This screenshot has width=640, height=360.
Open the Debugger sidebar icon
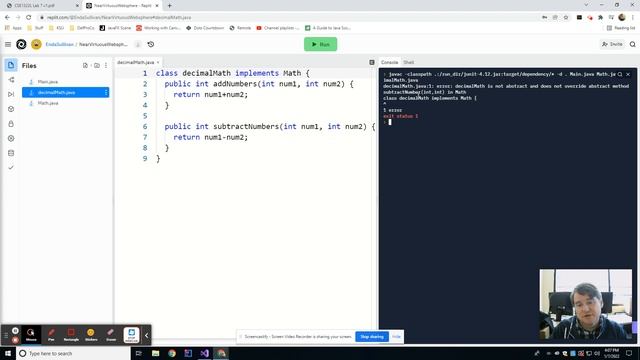[11, 94]
